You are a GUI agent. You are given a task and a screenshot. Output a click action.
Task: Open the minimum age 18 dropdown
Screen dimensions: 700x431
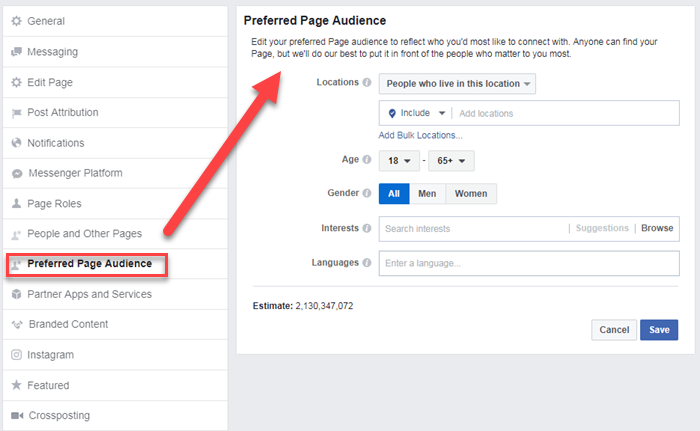(x=399, y=161)
